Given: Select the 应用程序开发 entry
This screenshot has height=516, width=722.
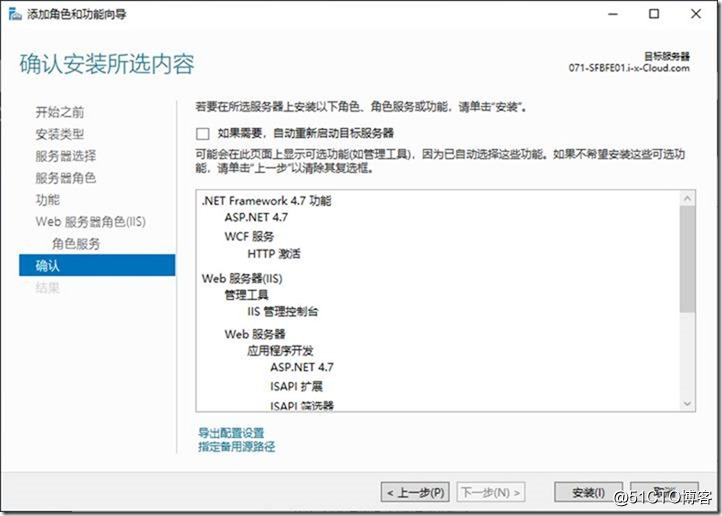Looking at the screenshot, I should (x=280, y=351).
